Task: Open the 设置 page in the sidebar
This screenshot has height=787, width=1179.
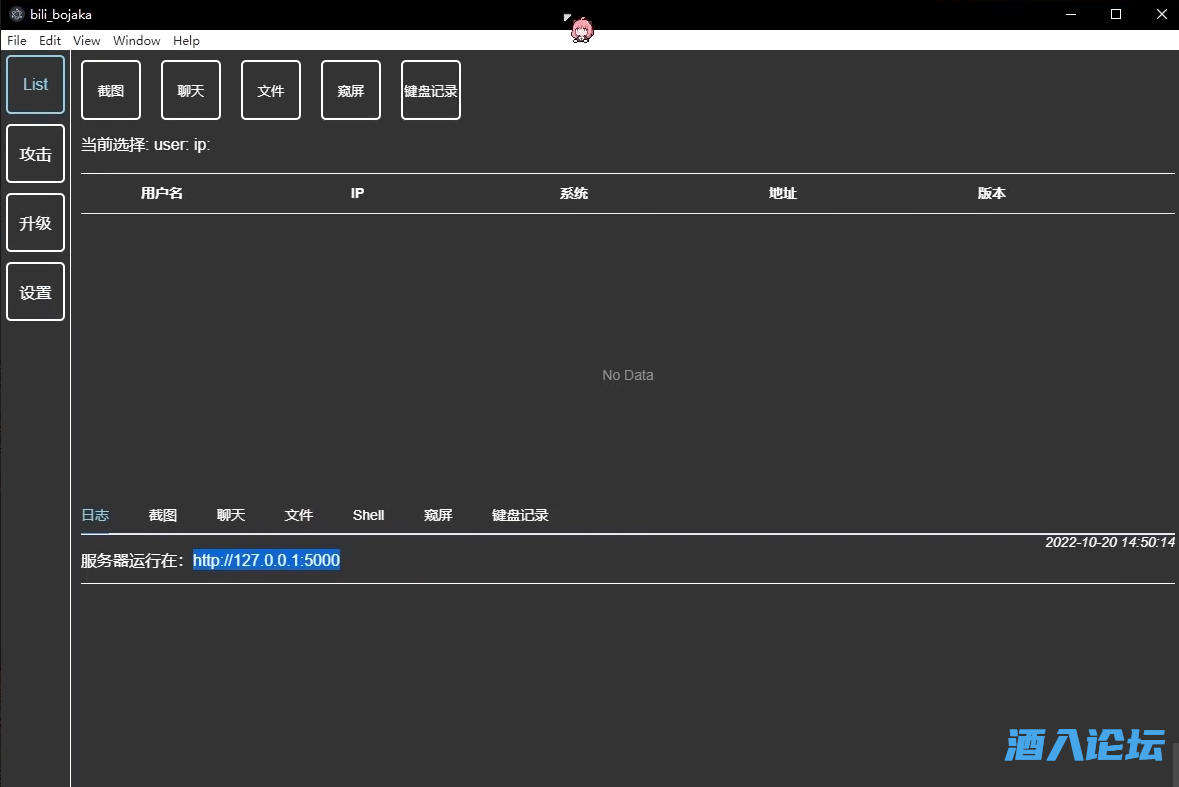Action: [x=36, y=292]
